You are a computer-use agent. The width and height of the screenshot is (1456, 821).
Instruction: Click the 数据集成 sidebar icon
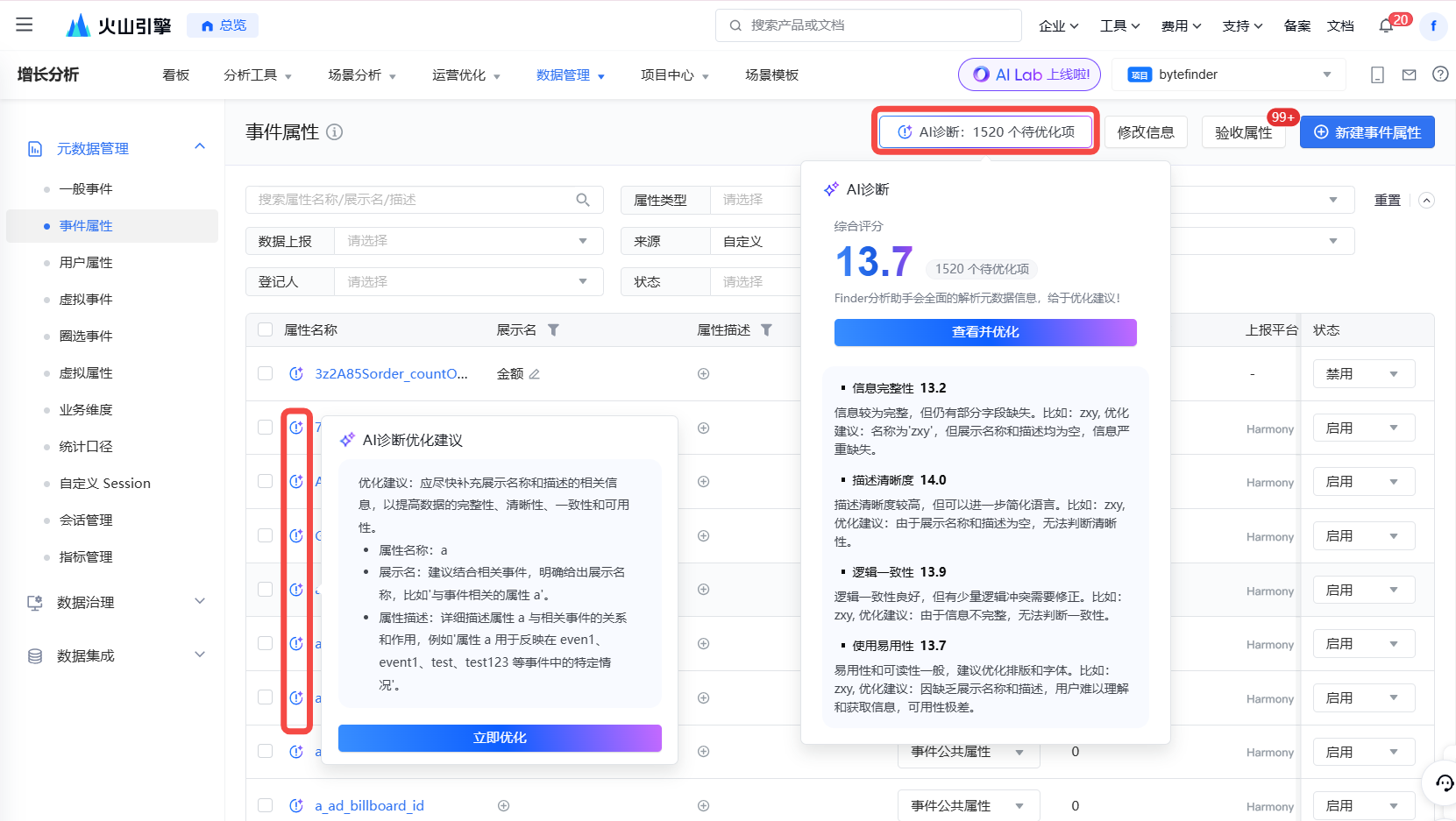pos(35,656)
